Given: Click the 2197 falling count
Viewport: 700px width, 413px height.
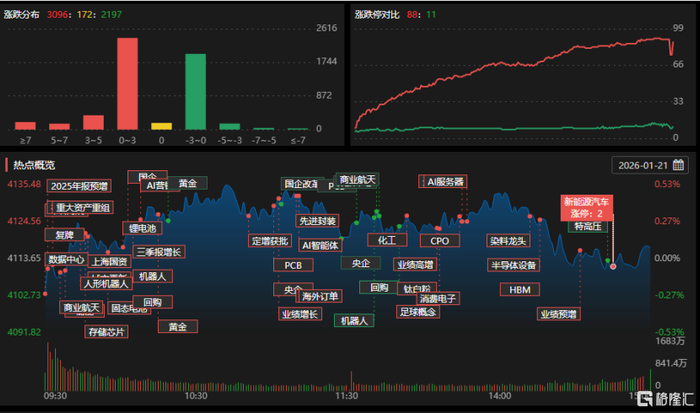Looking at the screenshot, I should 111,14.
